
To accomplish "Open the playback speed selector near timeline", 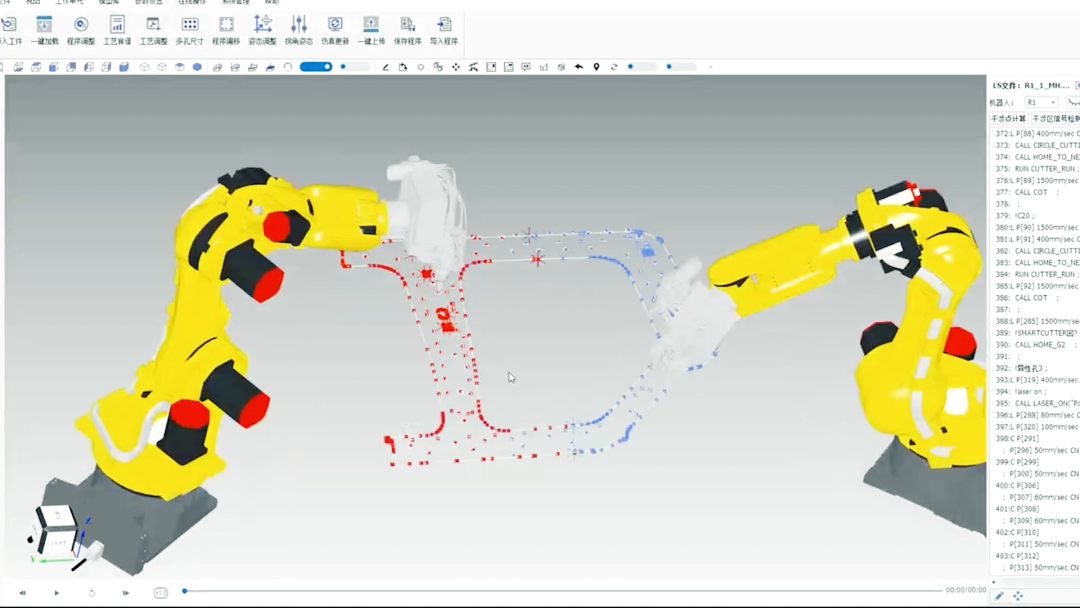I will click(160, 592).
